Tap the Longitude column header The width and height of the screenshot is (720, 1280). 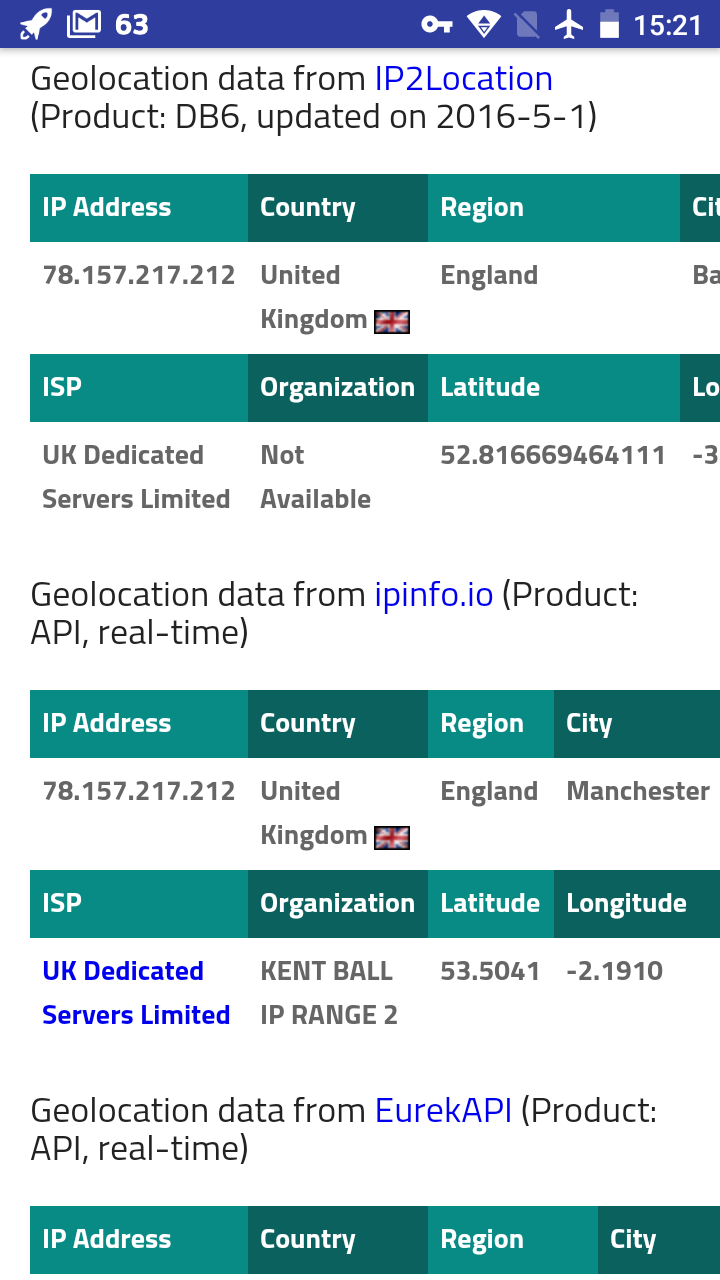point(627,904)
